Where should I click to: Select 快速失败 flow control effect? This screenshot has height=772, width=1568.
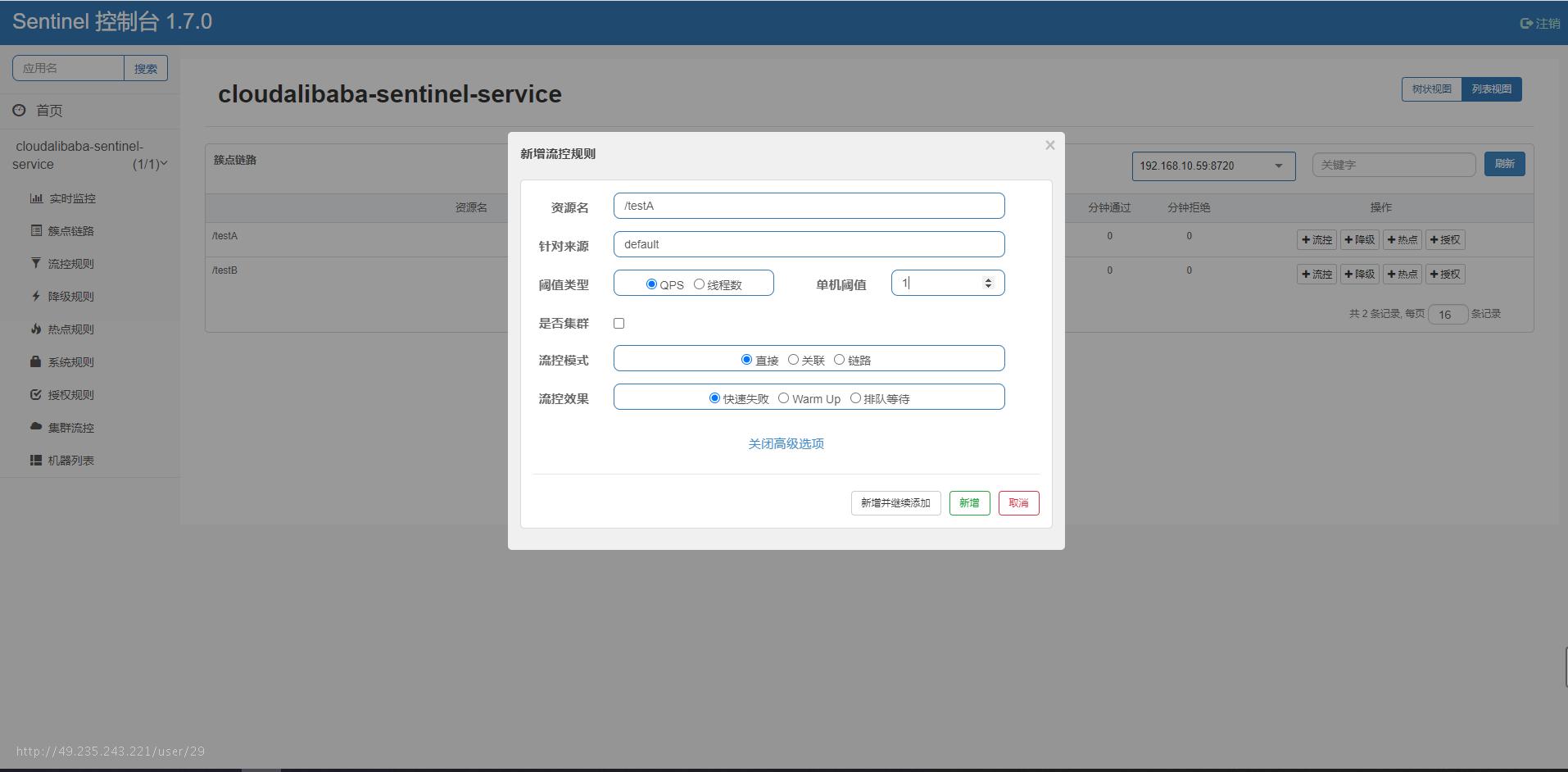[x=714, y=398]
